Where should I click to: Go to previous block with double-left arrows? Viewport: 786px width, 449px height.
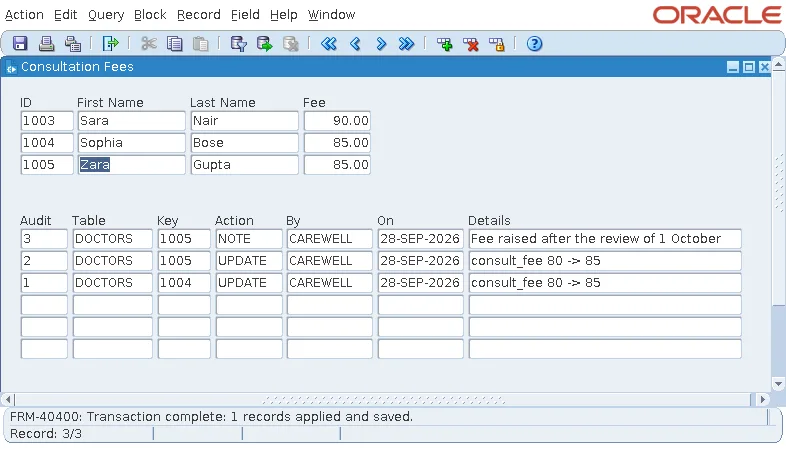pyautogui.click(x=329, y=44)
